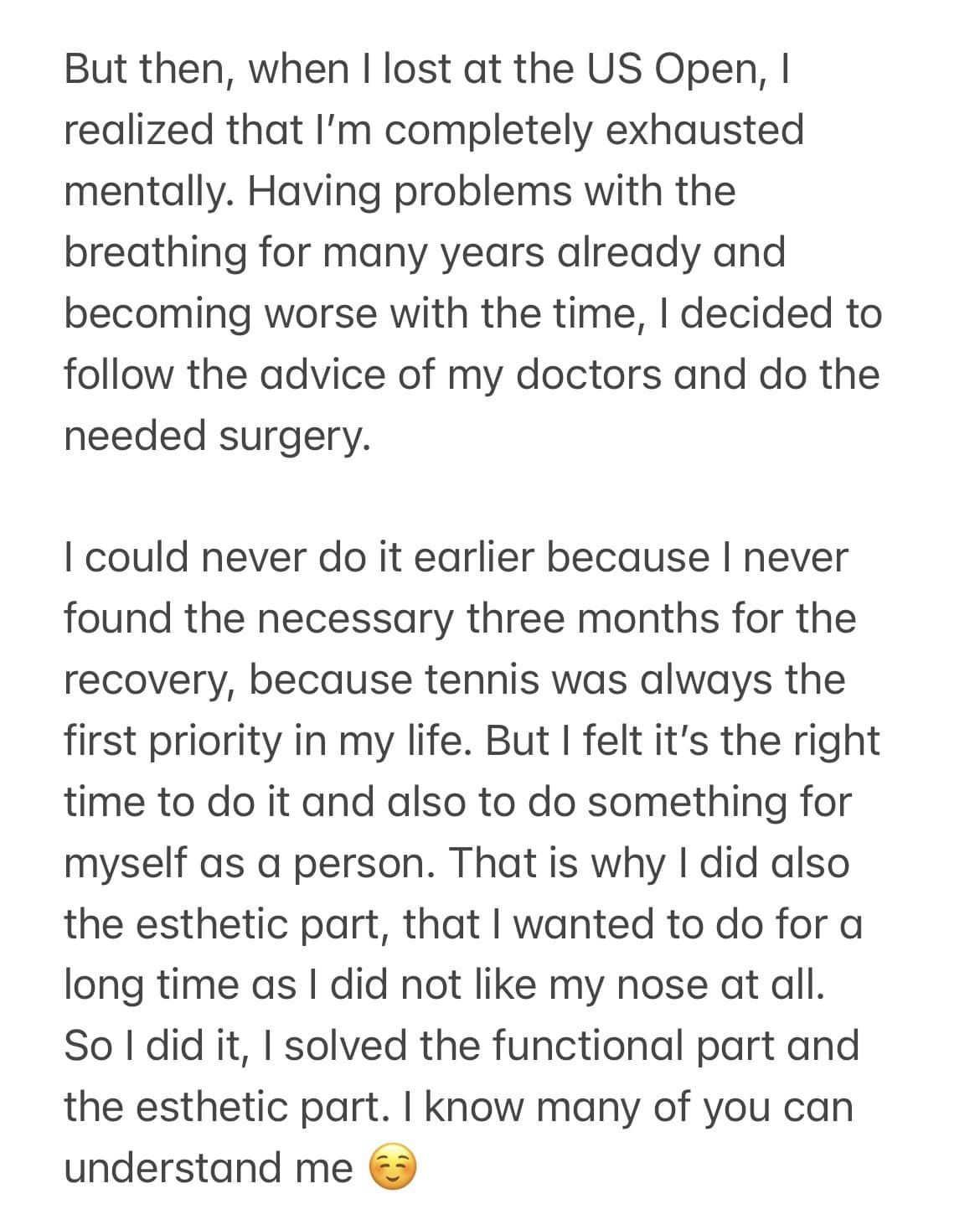Viewport: 980px width, 1225px height.
Task: Click the word "priority"
Action: tap(222, 742)
